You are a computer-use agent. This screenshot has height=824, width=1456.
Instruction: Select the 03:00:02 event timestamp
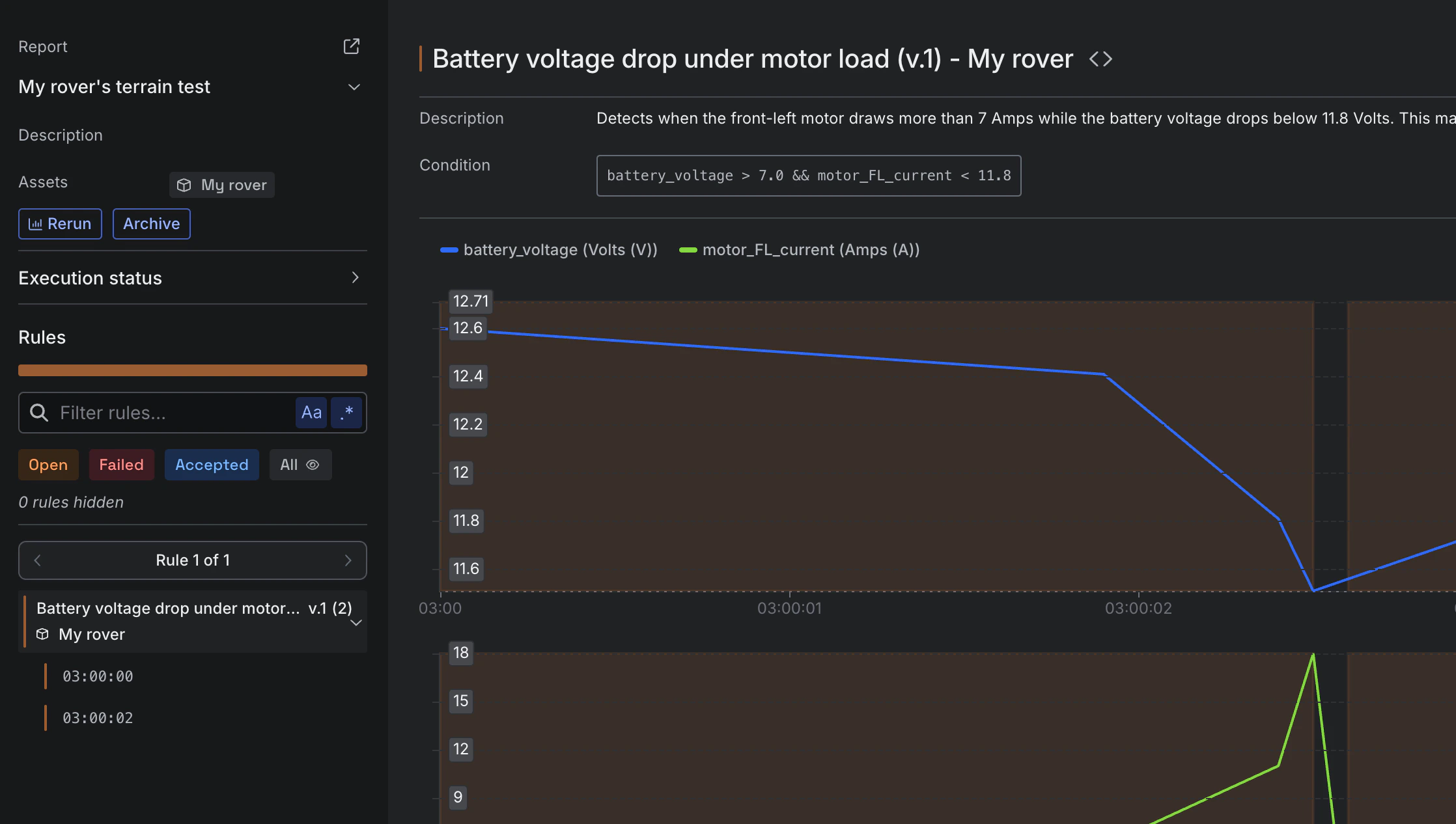98,718
